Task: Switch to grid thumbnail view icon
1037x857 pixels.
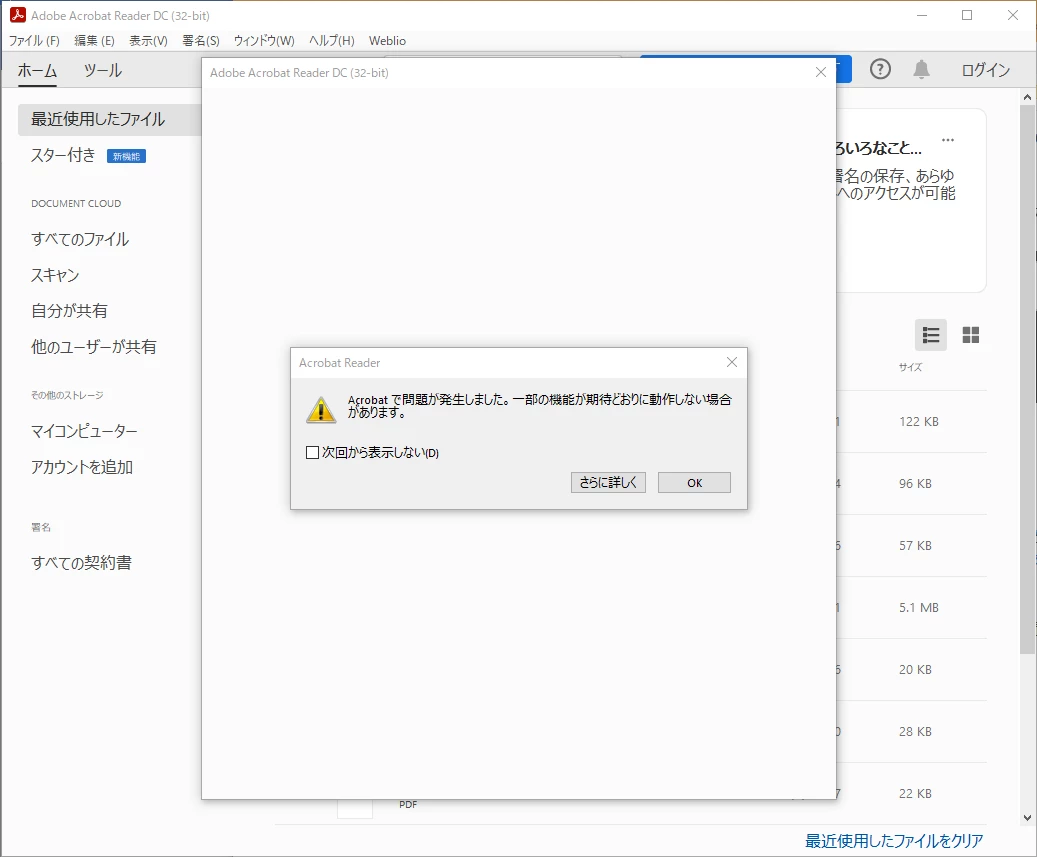Action: tap(970, 335)
